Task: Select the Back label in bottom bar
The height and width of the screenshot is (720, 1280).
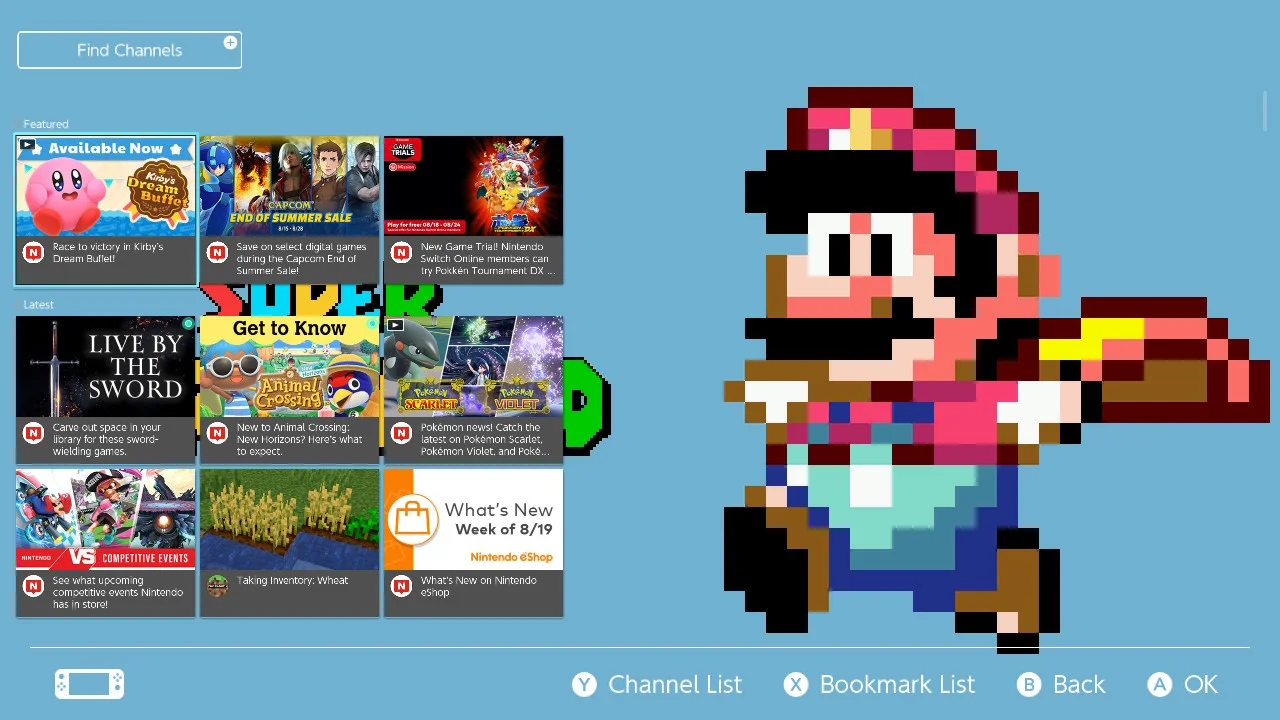Action: coord(1079,684)
